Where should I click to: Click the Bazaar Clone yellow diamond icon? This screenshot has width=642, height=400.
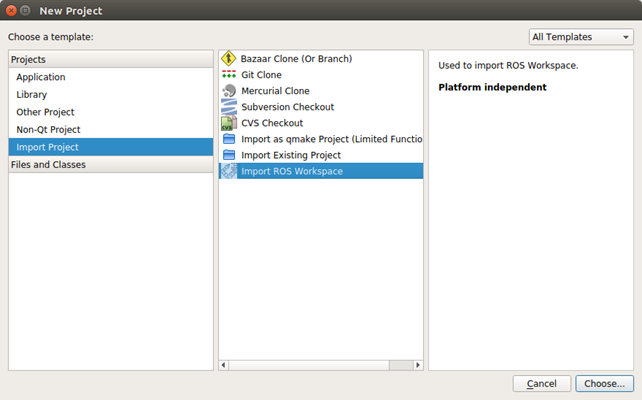click(x=228, y=59)
